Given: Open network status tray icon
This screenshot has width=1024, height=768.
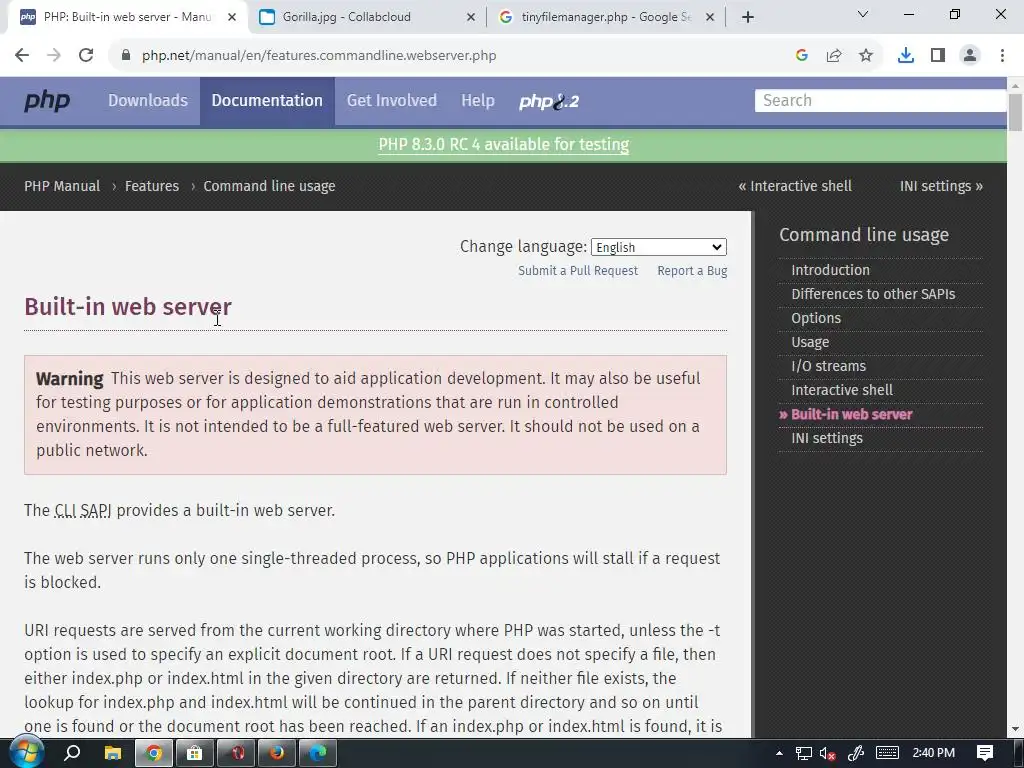Looking at the screenshot, I should coord(803,754).
